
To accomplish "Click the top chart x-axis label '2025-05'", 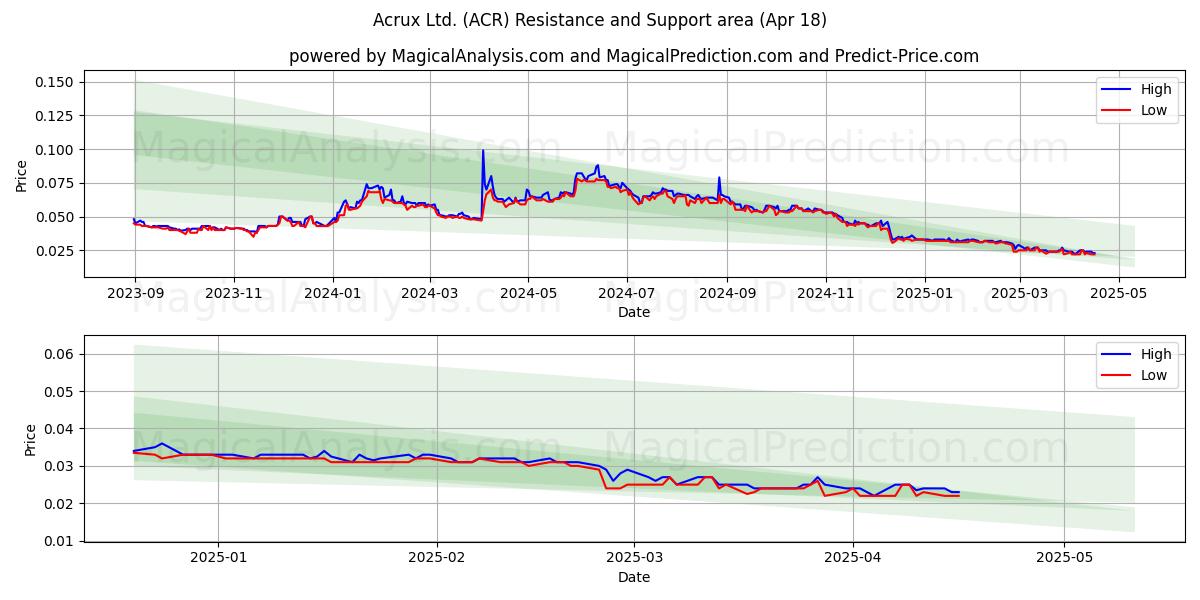I will (x=1118, y=293).
